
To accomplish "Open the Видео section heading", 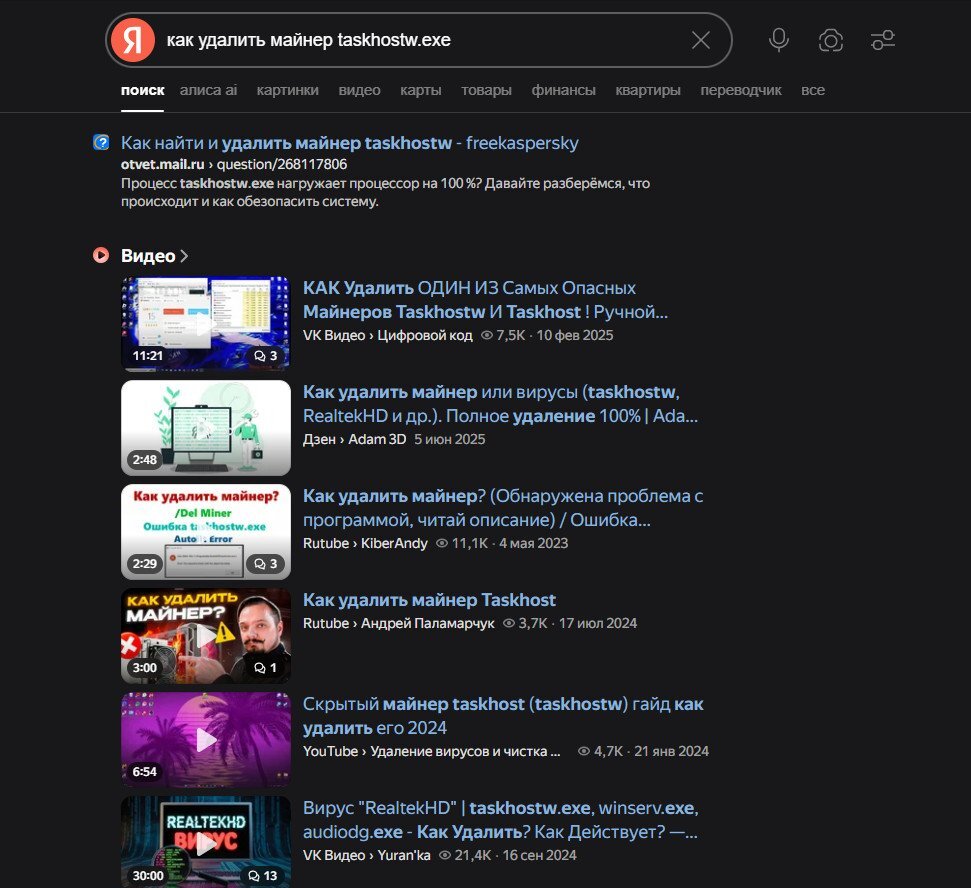I will click(x=148, y=256).
